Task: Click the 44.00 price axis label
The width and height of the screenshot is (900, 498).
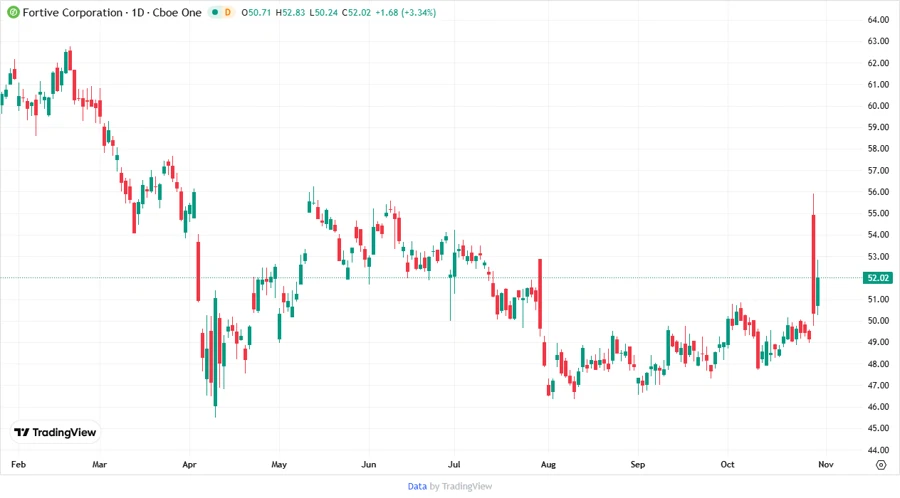Action: 878,450
